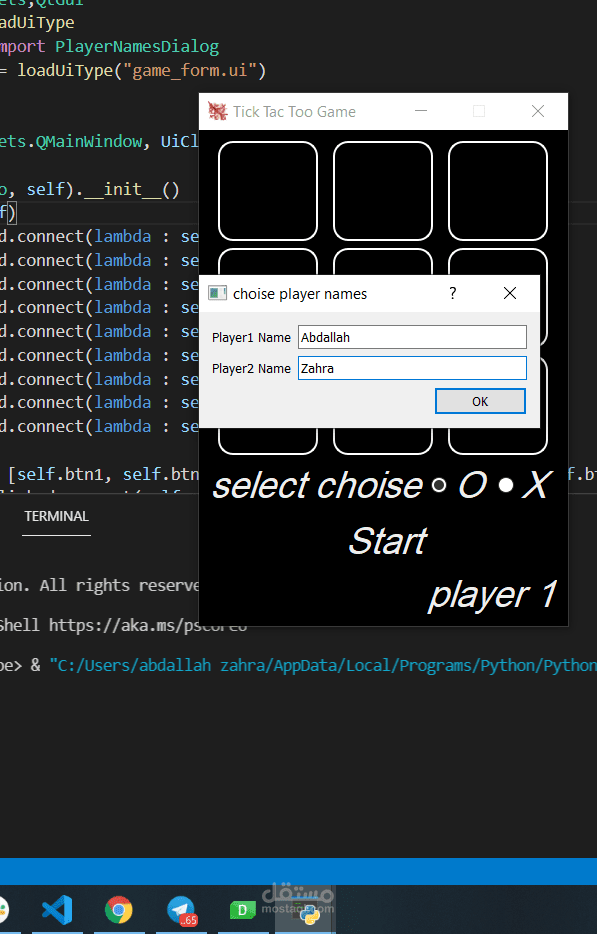Viewport: 597px width, 934px height.
Task: Click into the Player2 Name field
Action: (x=412, y=368)
